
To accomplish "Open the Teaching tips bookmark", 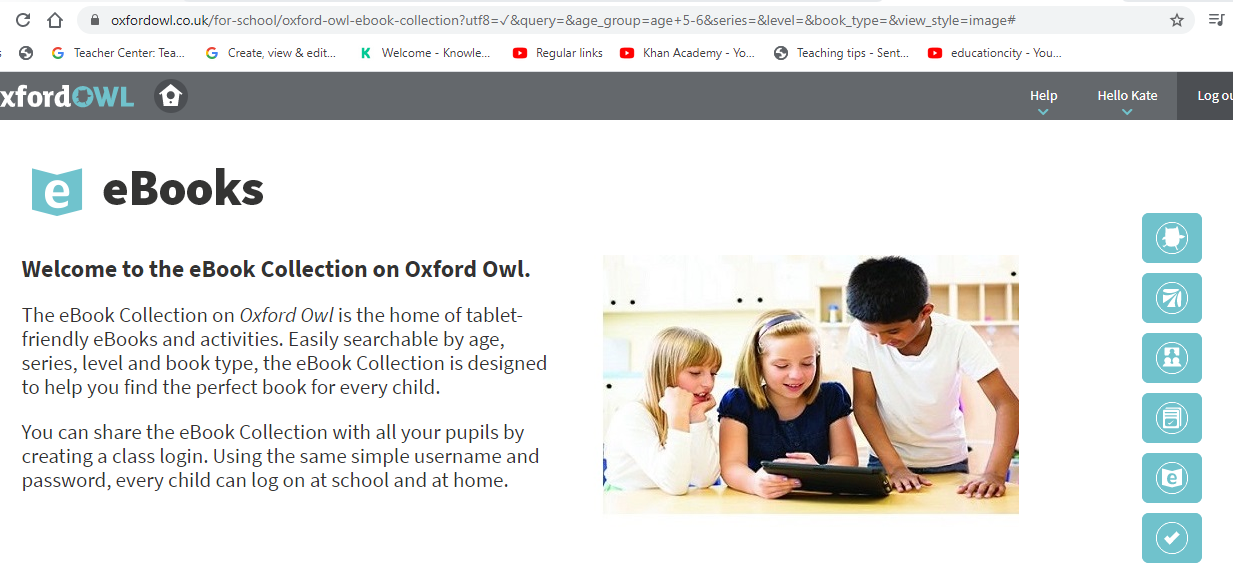I will click(842, 53).
